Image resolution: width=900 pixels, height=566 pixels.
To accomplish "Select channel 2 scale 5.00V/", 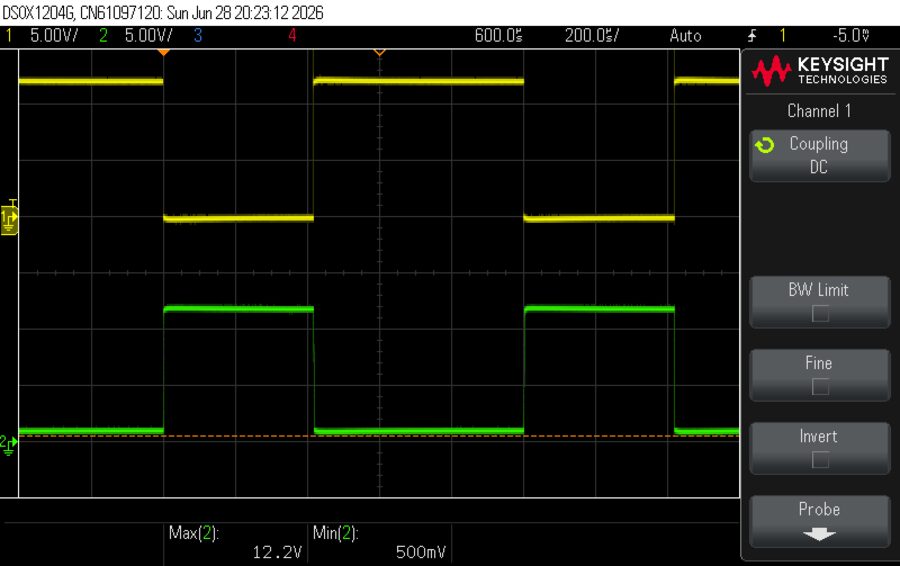I will point(149,36).
